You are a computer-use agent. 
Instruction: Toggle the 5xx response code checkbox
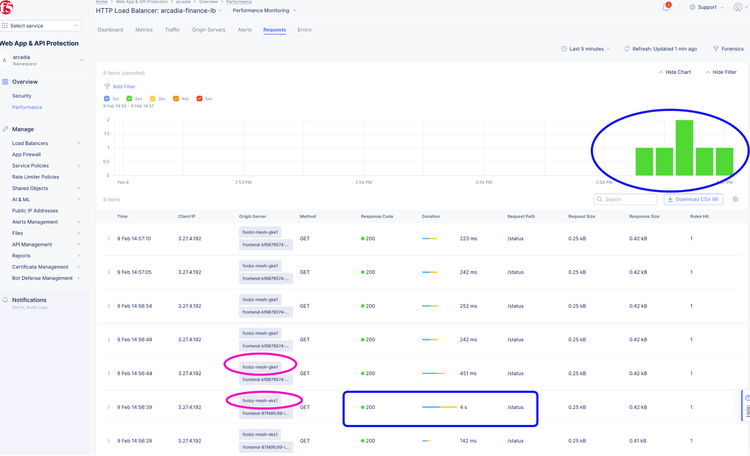(x=200, y=99)
